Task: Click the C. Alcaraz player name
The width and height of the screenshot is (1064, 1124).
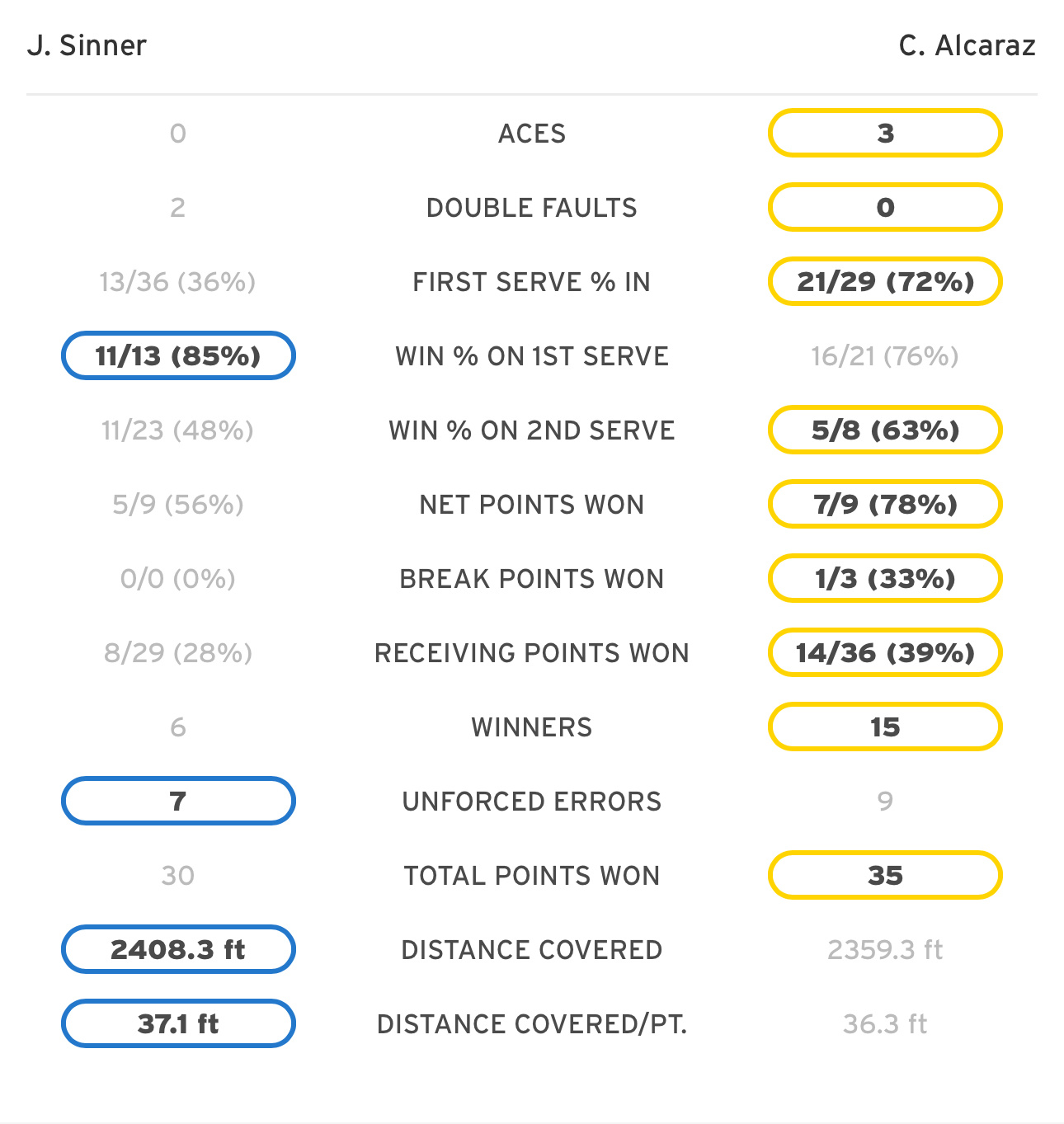Action: point(967,45)
